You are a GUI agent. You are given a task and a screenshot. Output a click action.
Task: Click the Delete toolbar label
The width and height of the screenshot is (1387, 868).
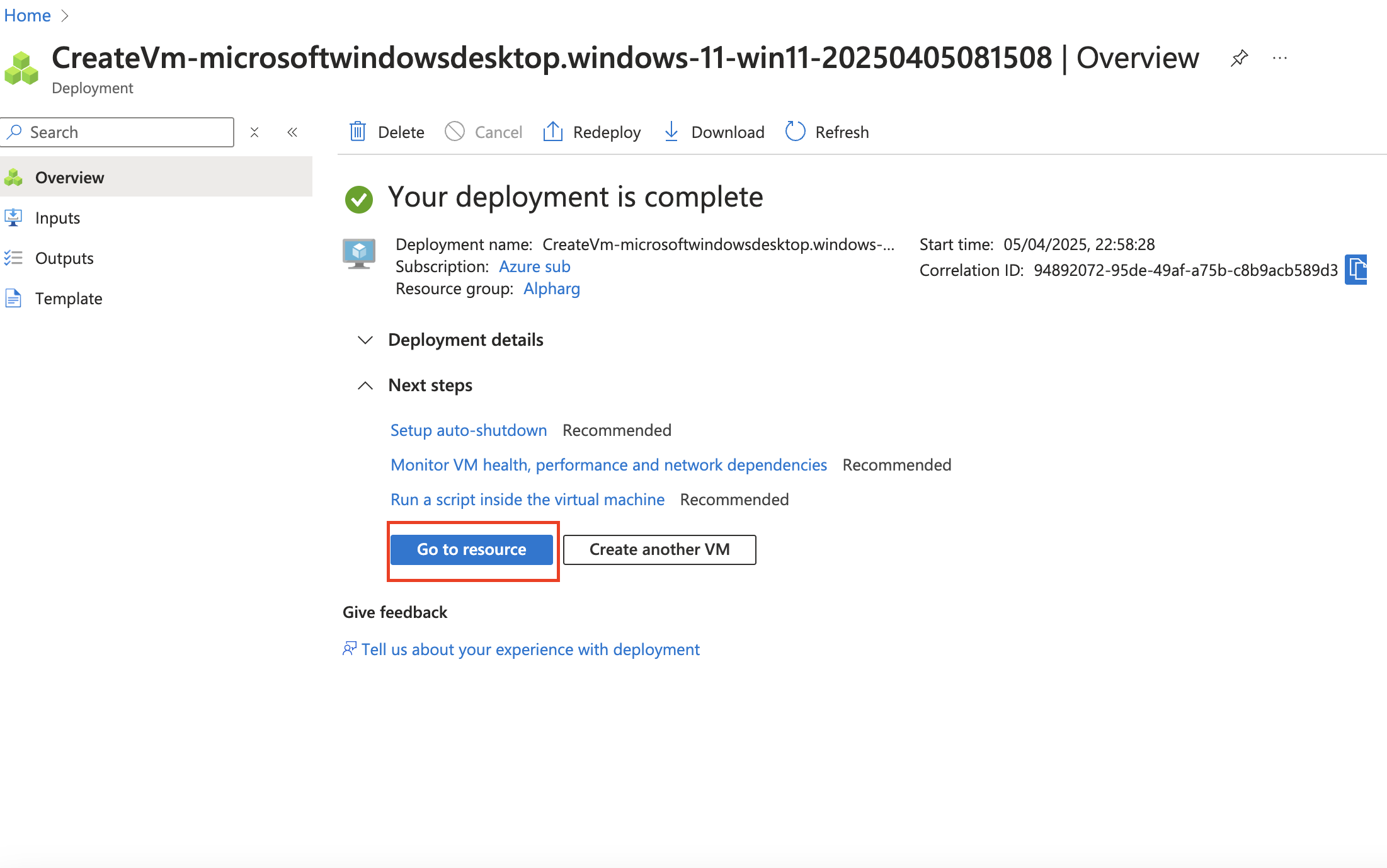401,132
